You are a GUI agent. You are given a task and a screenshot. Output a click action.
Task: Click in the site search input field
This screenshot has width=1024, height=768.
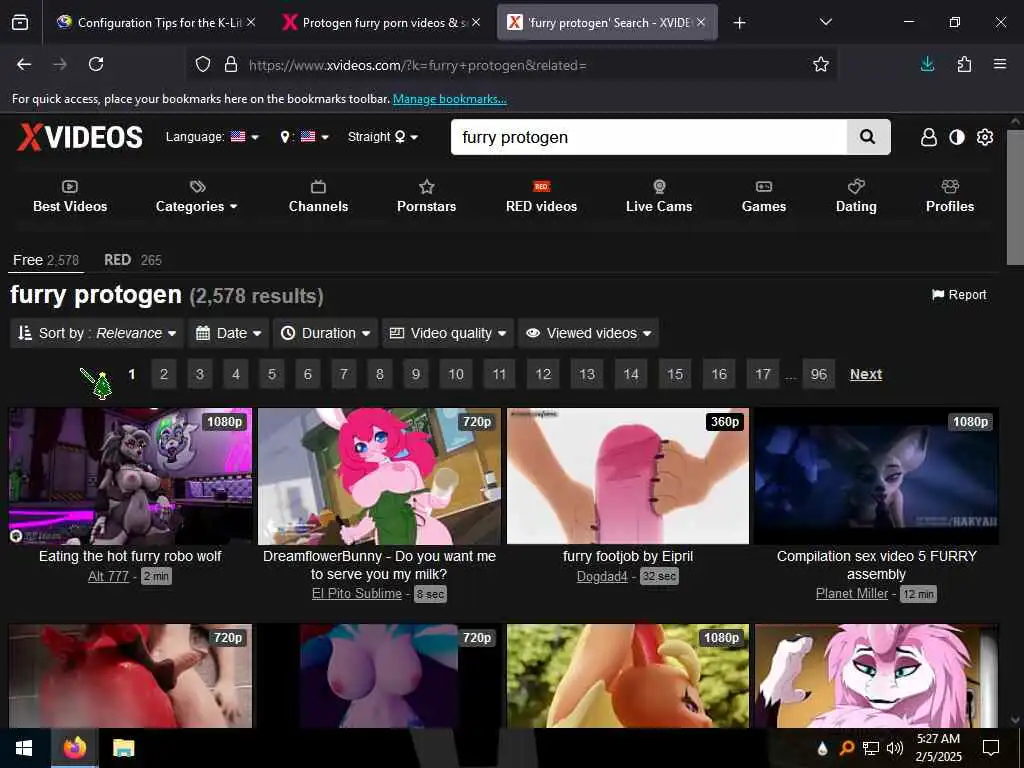coord(648,137)
